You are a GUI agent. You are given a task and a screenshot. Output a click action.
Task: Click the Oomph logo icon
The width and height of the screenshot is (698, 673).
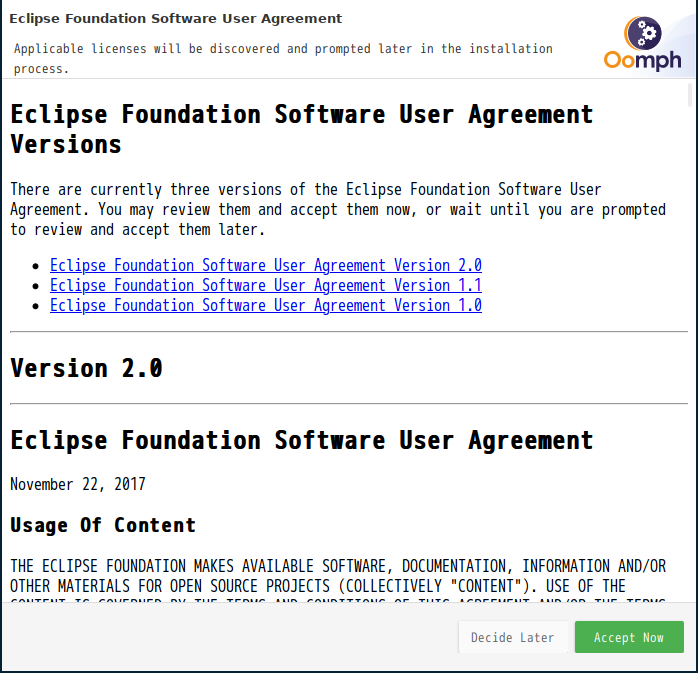pos(642,43)
